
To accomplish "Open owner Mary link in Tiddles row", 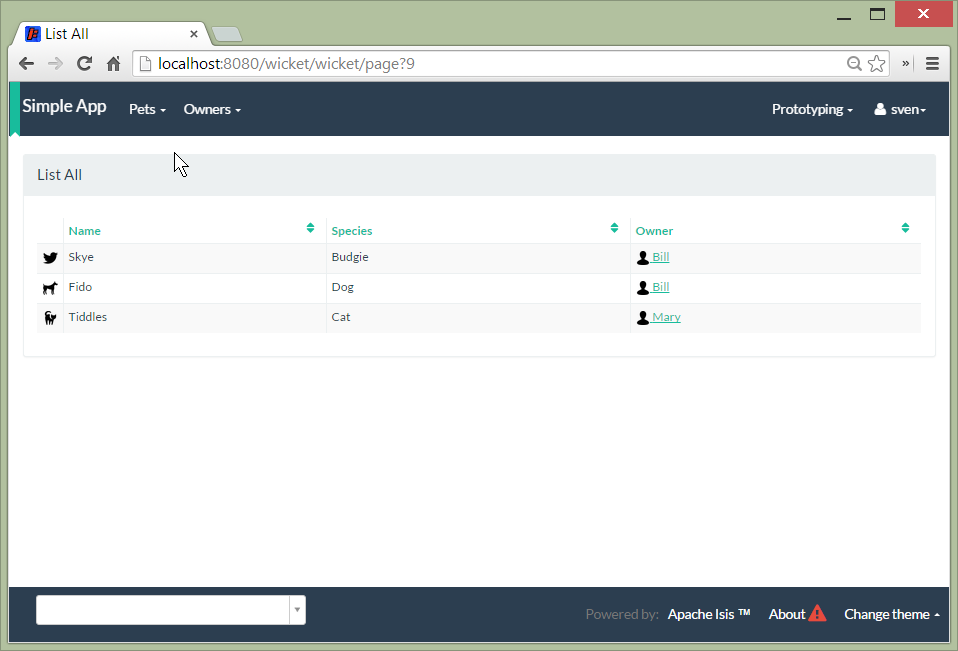I will 666,317.
